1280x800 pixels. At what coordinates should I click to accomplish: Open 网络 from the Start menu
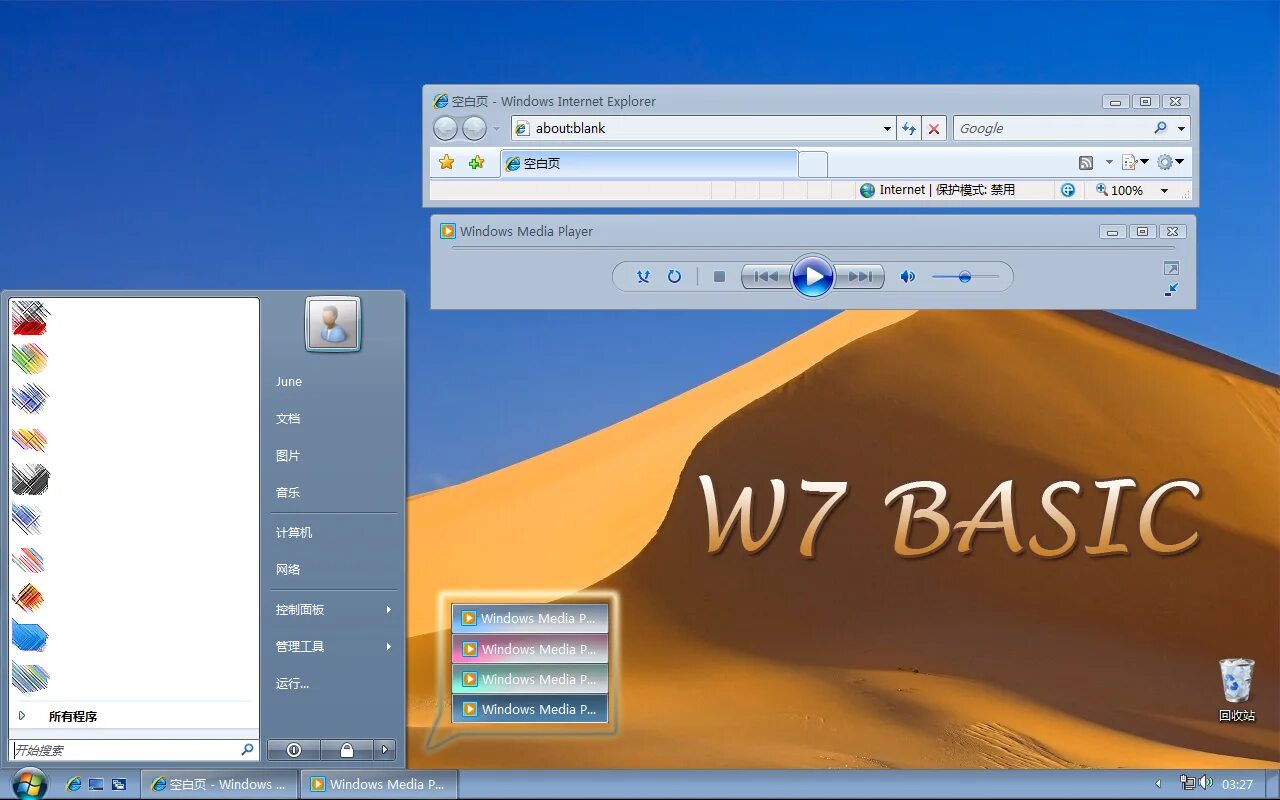pos(288,569)
